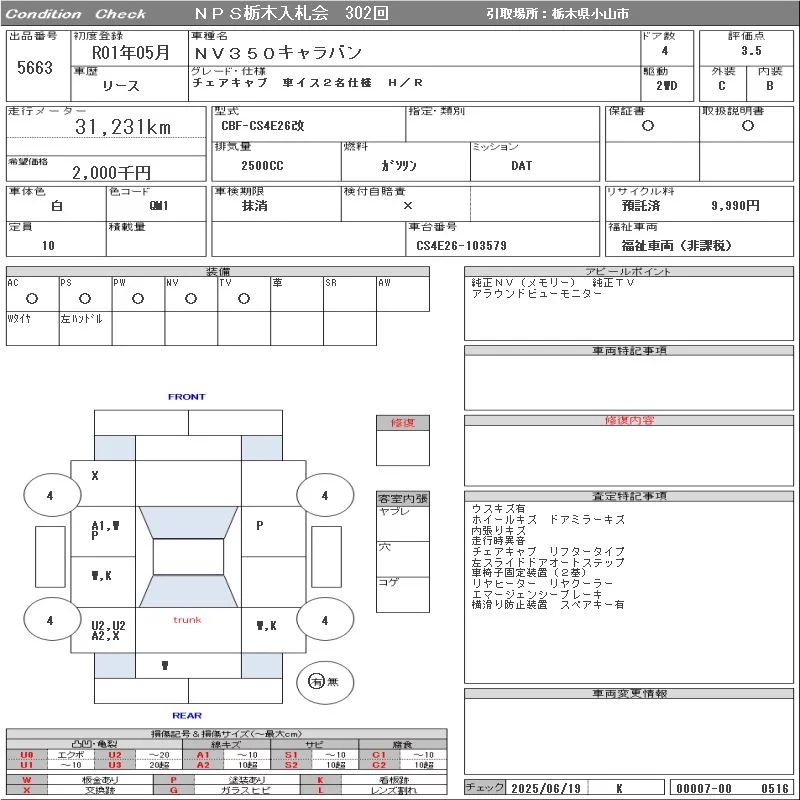Select the recycle status 預託済

(x=641, y=206)
